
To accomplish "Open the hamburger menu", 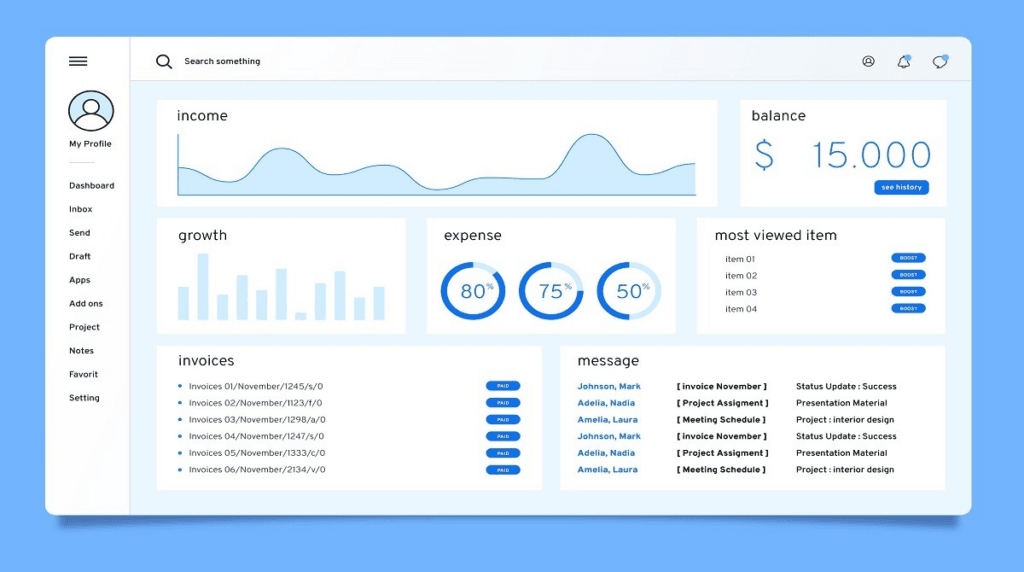I will (78, 62).
